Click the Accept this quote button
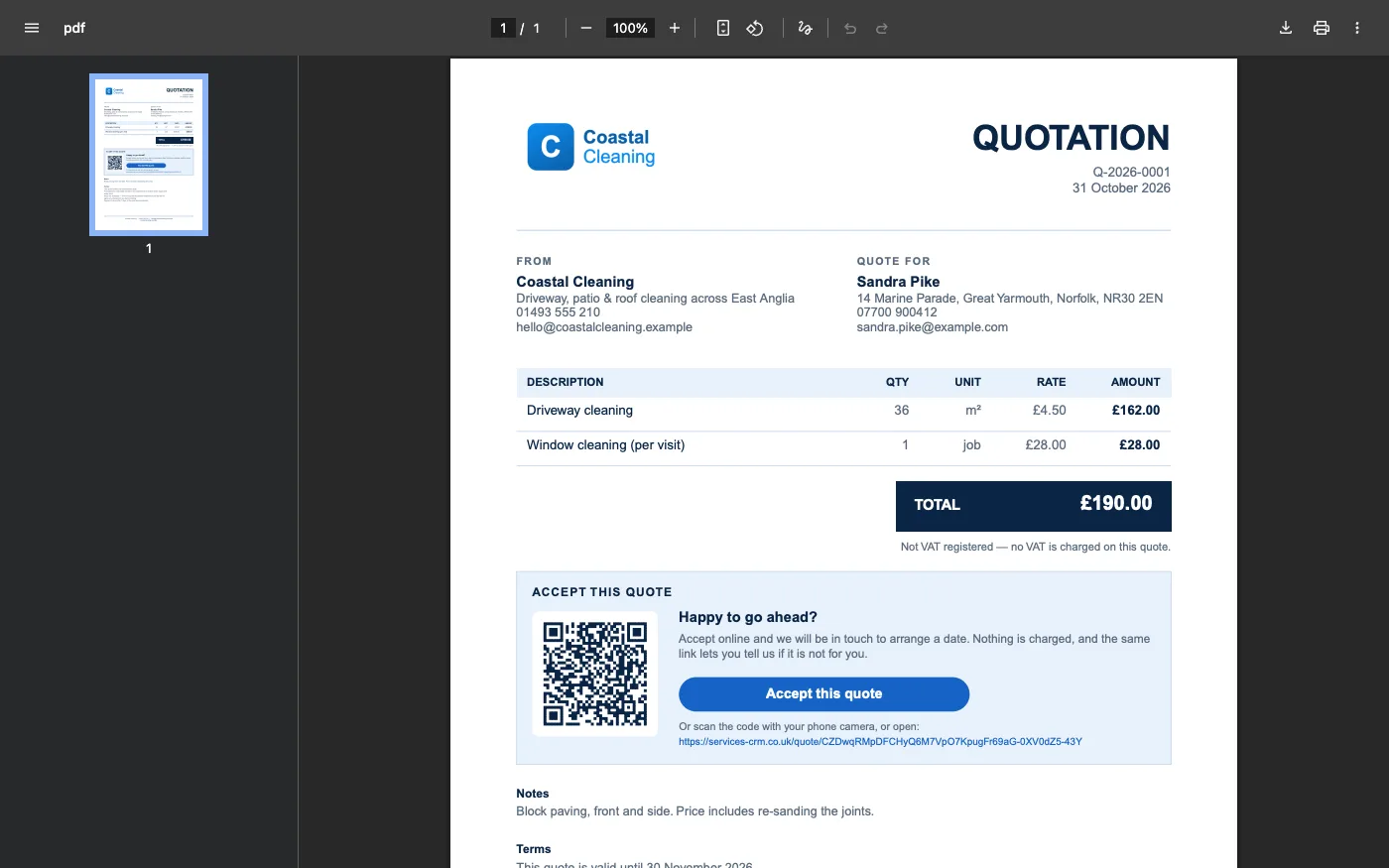Viewport: 1389px width, 868px height. pyautogui.click(x=823, y=694)
